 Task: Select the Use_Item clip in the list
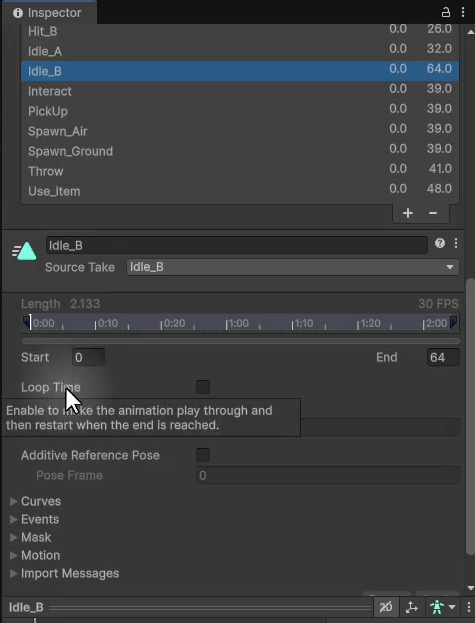pos(240,191)
